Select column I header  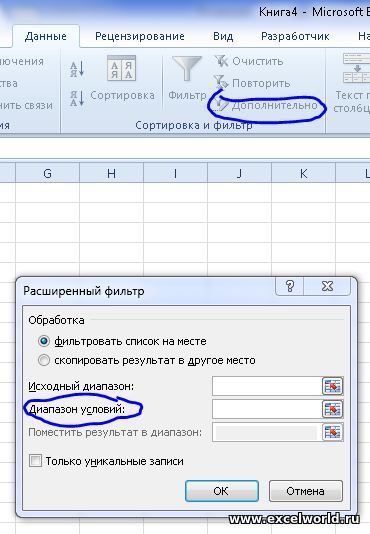click(175, 173)
